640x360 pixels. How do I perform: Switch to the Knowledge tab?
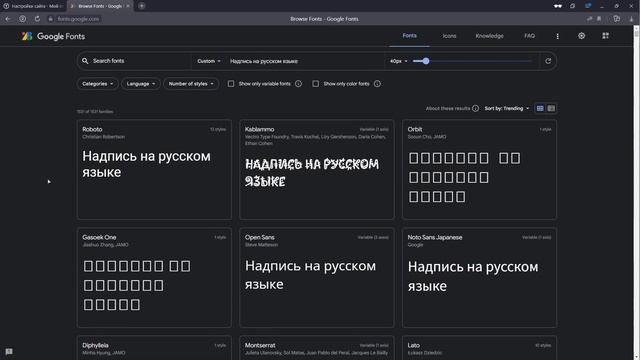pyautogui.click(x=489, y=36)
